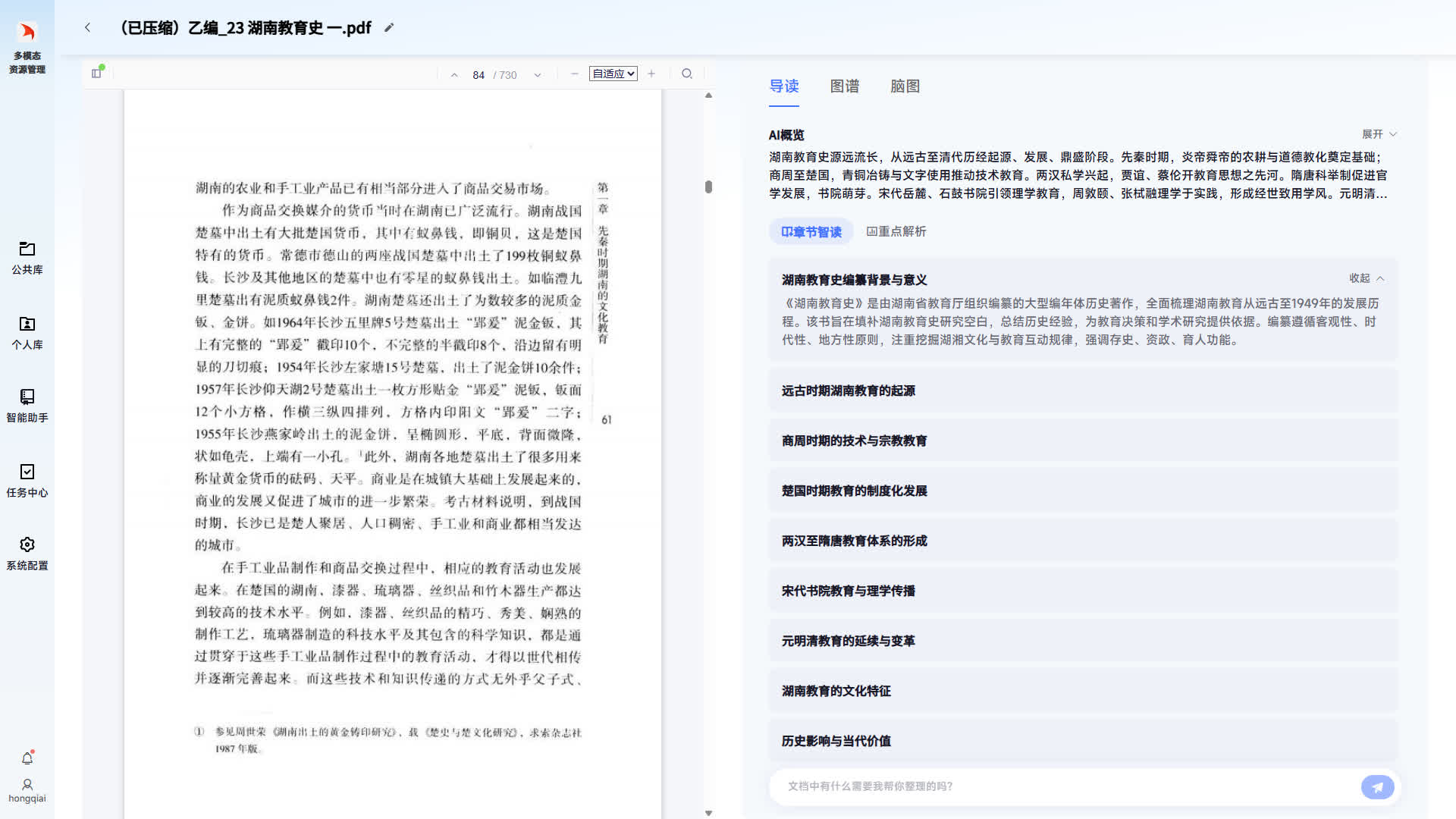Switch to the 导读 tab
This screenshot has height=819, width=1456.
point(784,86)
